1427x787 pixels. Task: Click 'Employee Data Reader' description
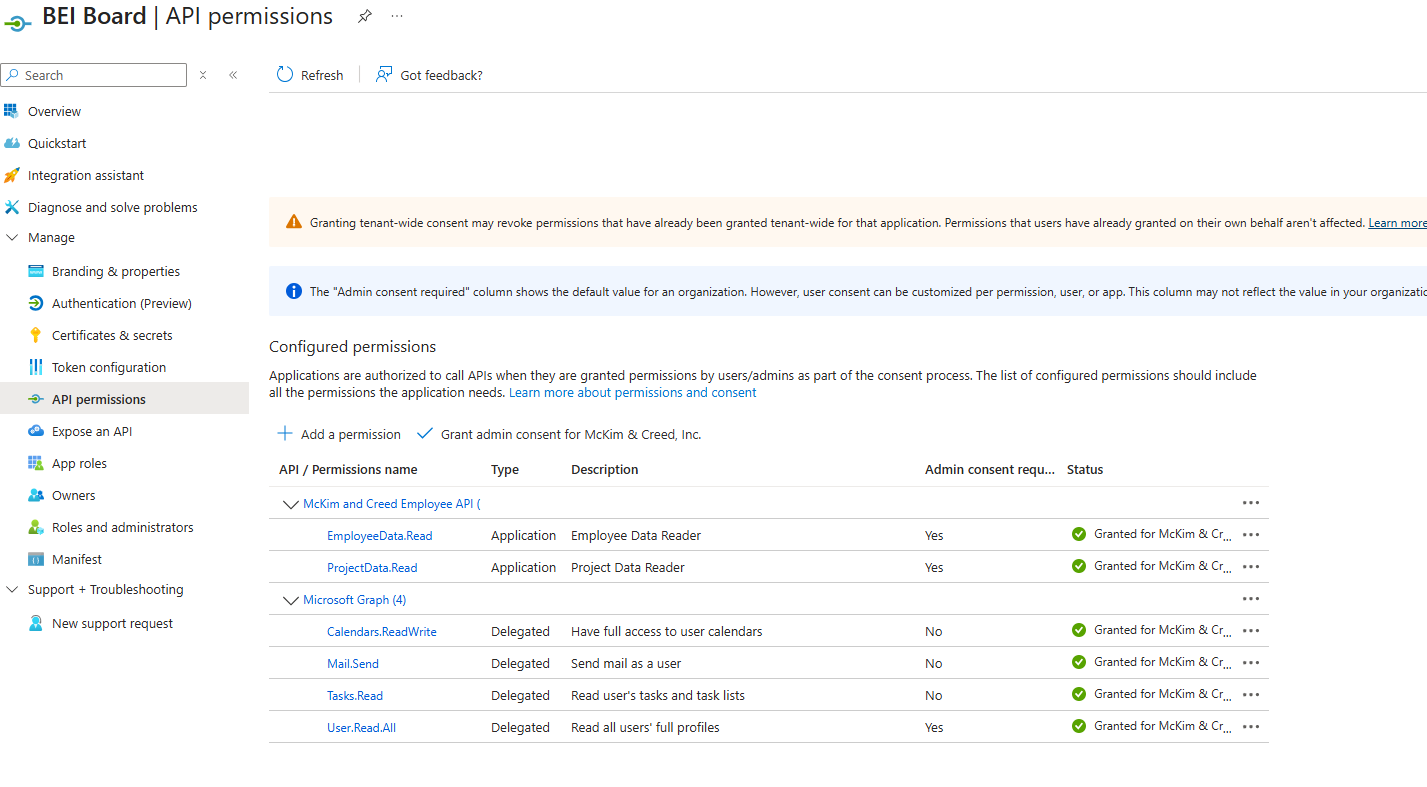[x=636, y=536]
